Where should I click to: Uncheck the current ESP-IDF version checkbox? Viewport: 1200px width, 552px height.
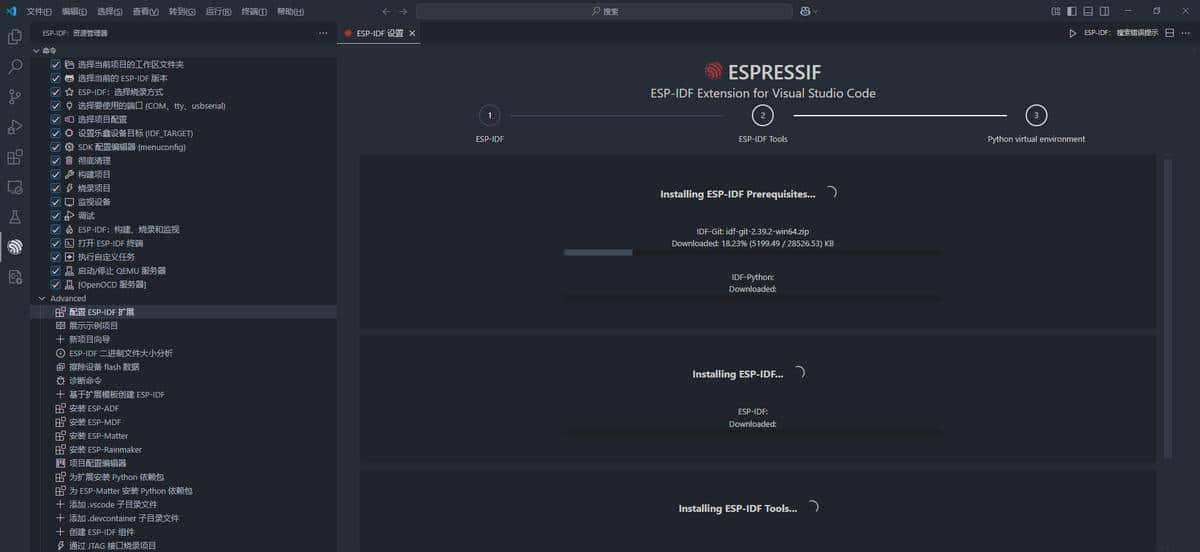(56, 78)
